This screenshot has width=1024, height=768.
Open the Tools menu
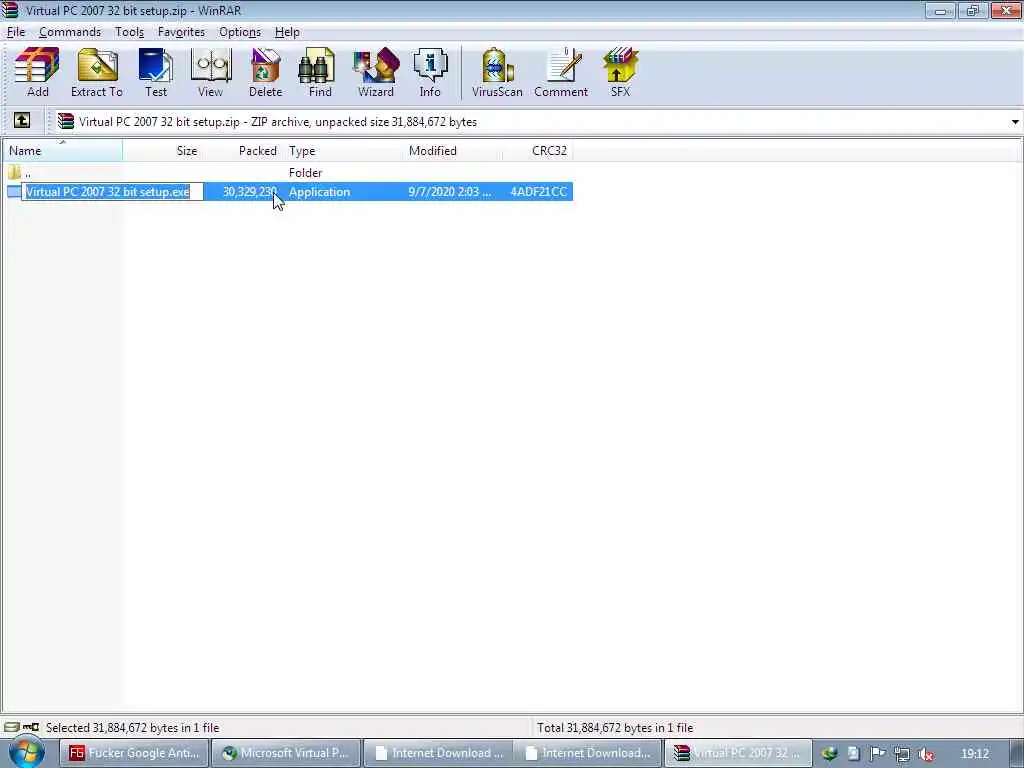[x=129, y=32]
